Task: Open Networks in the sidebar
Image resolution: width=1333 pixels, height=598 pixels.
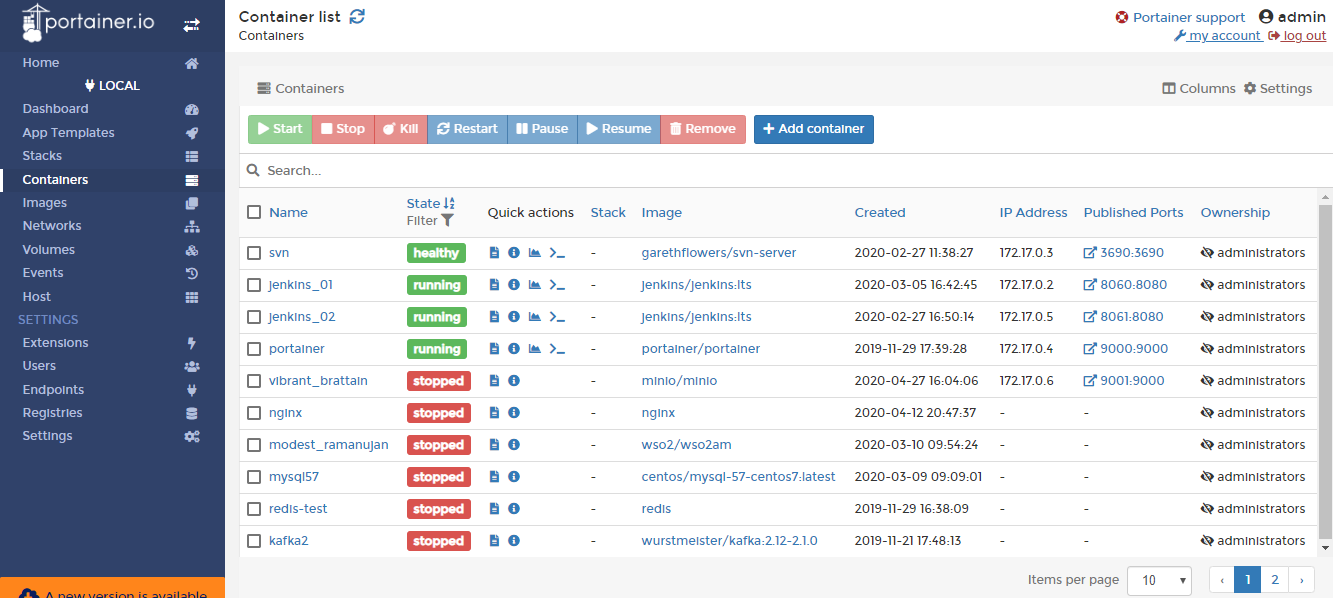Action: (52, 226)
